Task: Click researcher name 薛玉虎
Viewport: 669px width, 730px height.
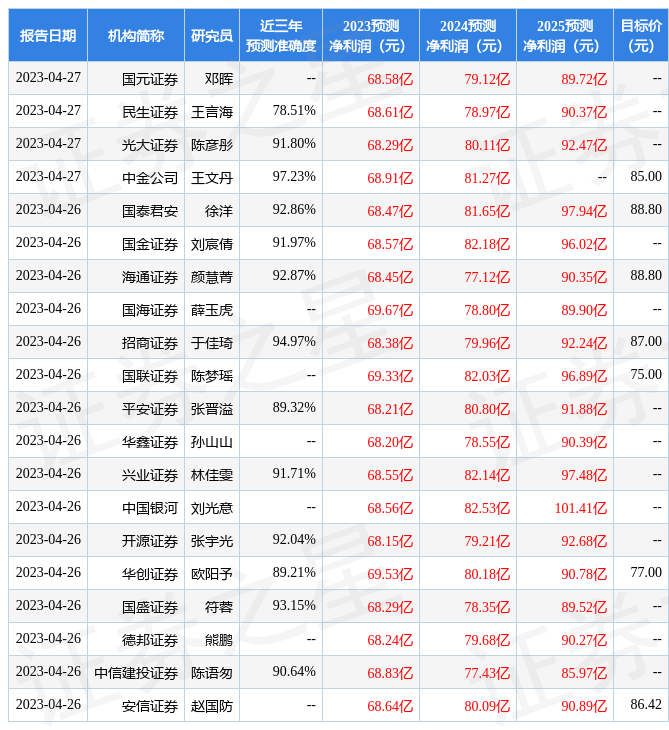Action: pyautogui.click(x=212, y=310)
